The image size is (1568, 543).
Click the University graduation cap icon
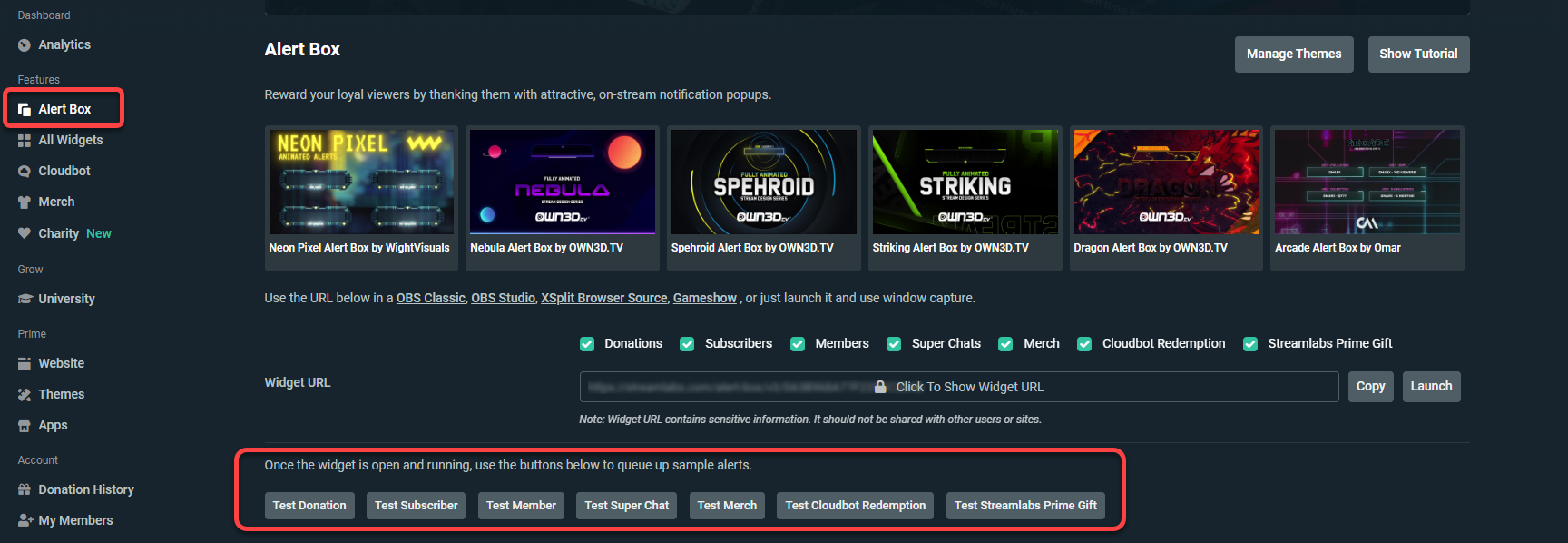coord(24,299)
